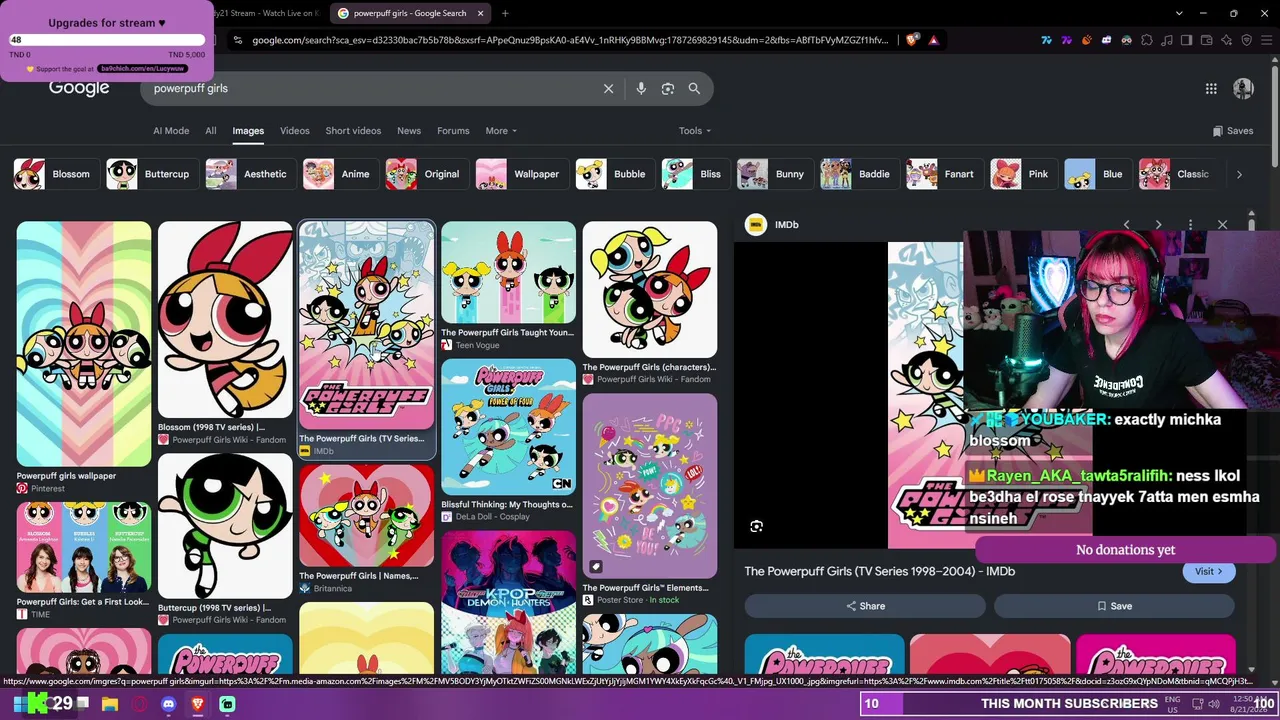Submit search with the magnifying glass icon
Screen dimensions: 1280x720
pyautogui.click(x=694, y=89)
